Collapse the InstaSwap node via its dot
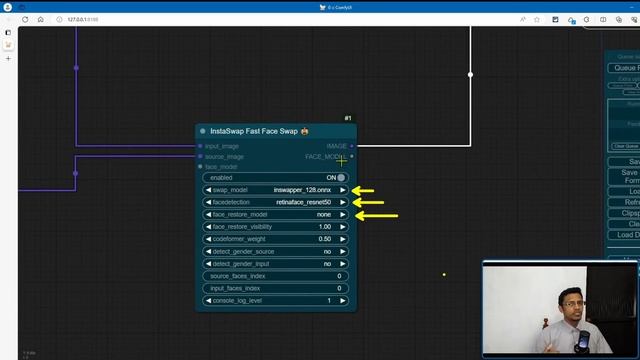Screen dimensions: 640x360 click(202, 131)
